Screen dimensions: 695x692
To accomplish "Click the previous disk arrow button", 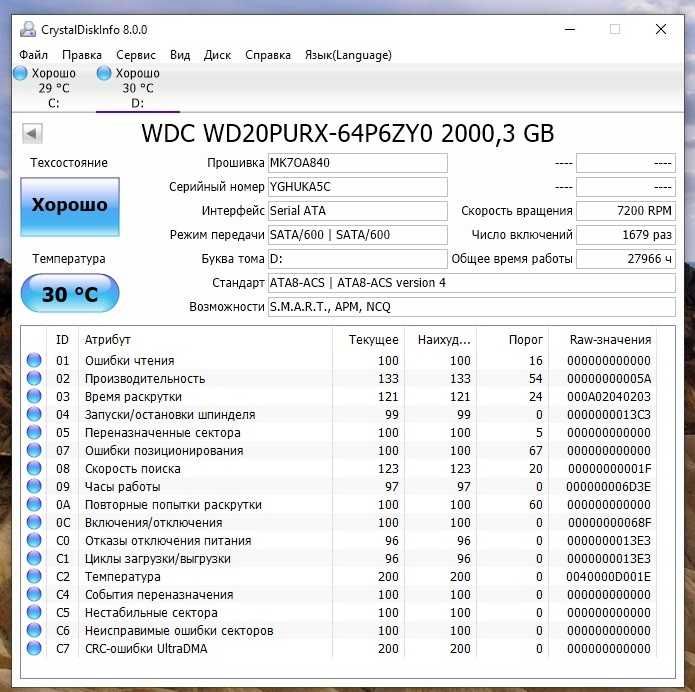I will [32, 133].
